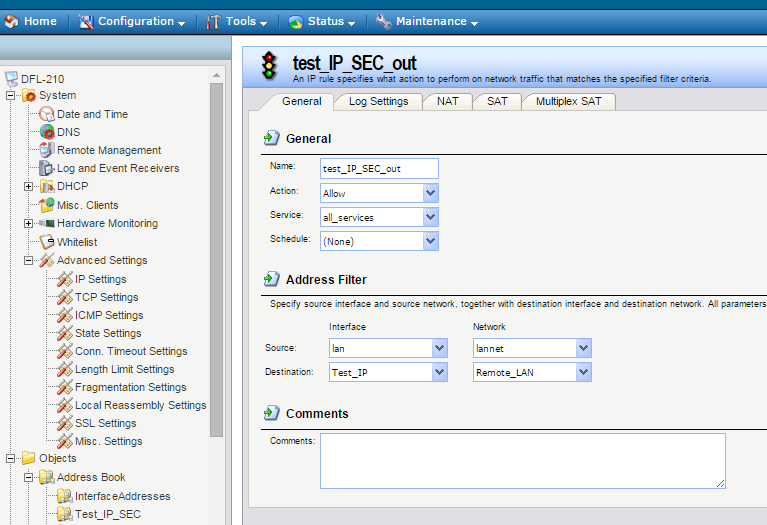The width and height of the screenshot is (767, 525).
Task: Collapse the System tree node
Action: [11, 96]
